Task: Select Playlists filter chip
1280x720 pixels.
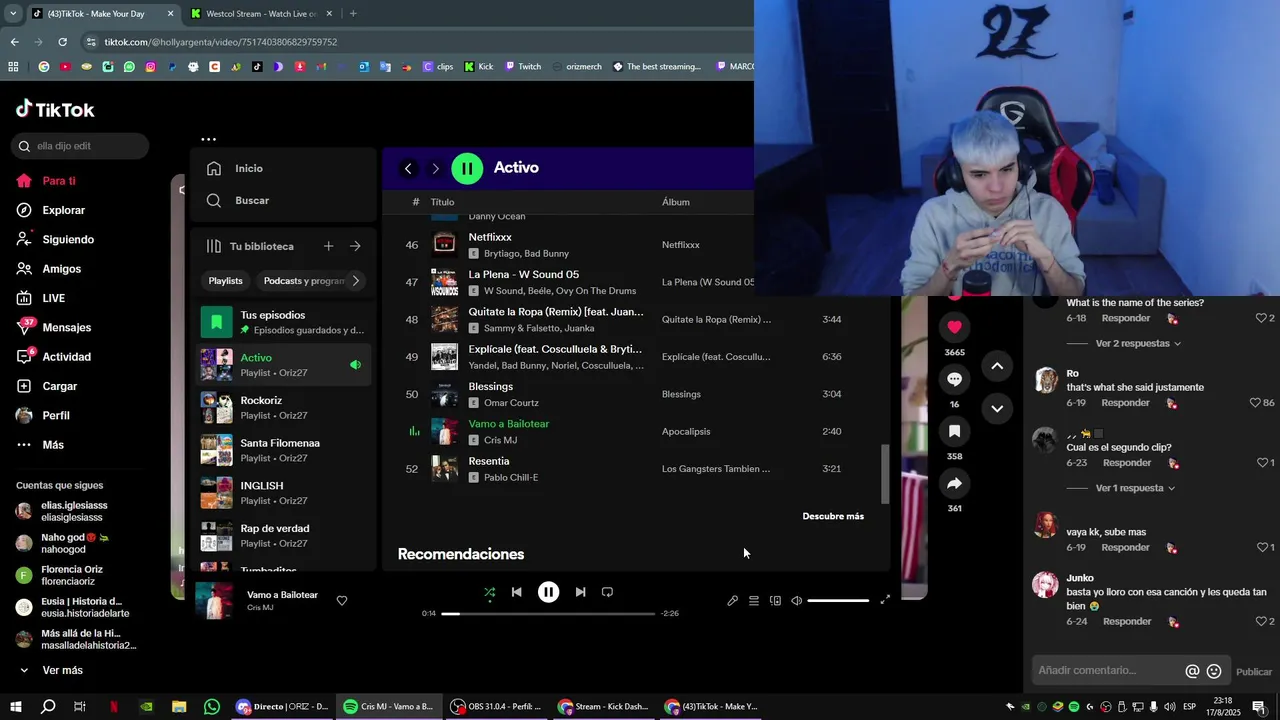Action: [225, 281]
